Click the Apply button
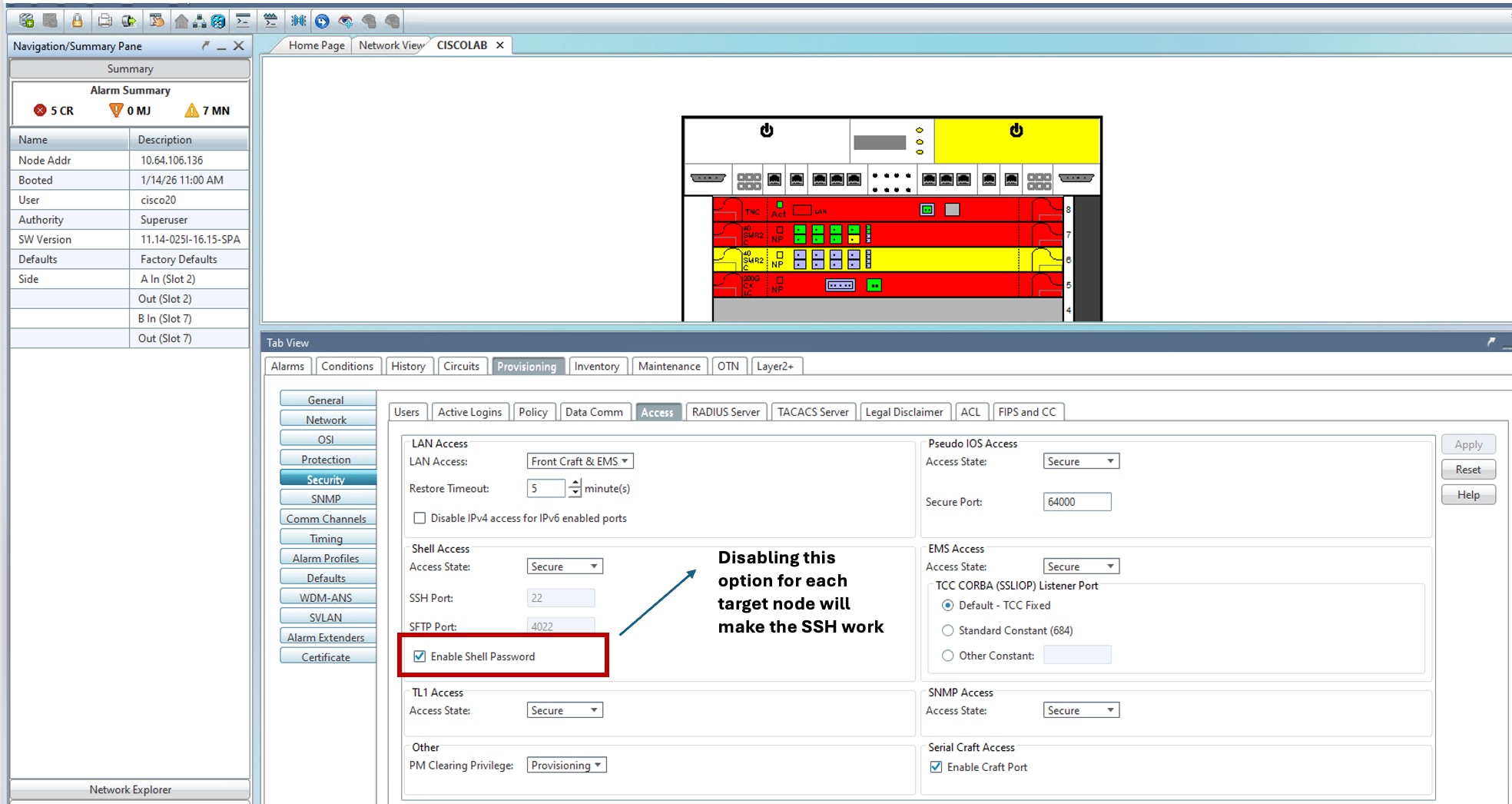This screenshot has height=804, width=1512. point(1468,444)
